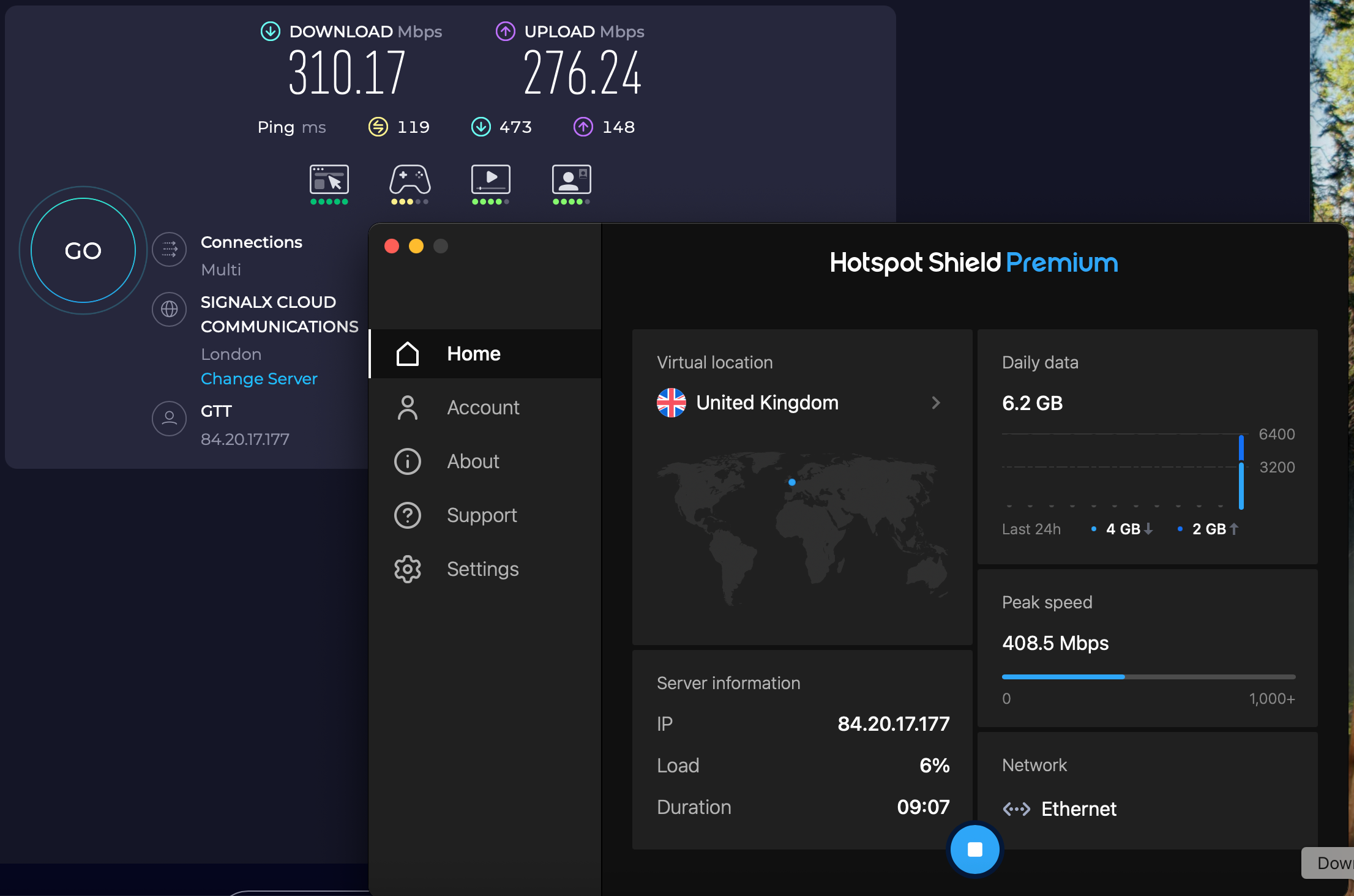The height and width of the screenshot is (896, 1354).
Task: Click the Duration value 09:07
Action: tap(923, 807)
